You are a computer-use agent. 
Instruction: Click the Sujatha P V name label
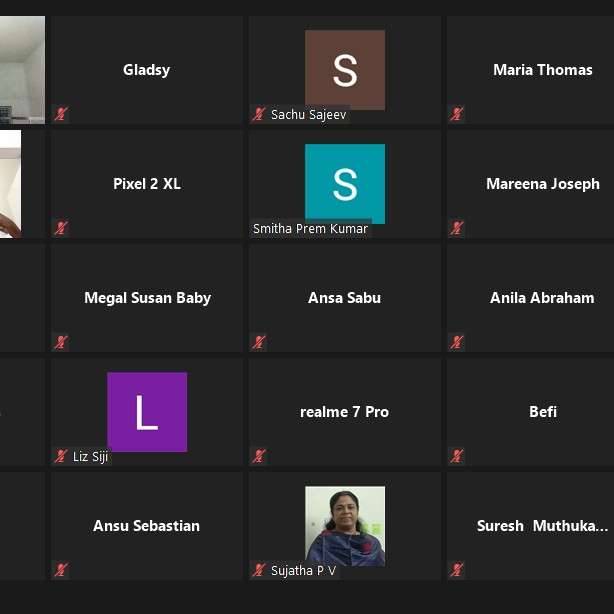pyautogui.click(x=303, y=571)
